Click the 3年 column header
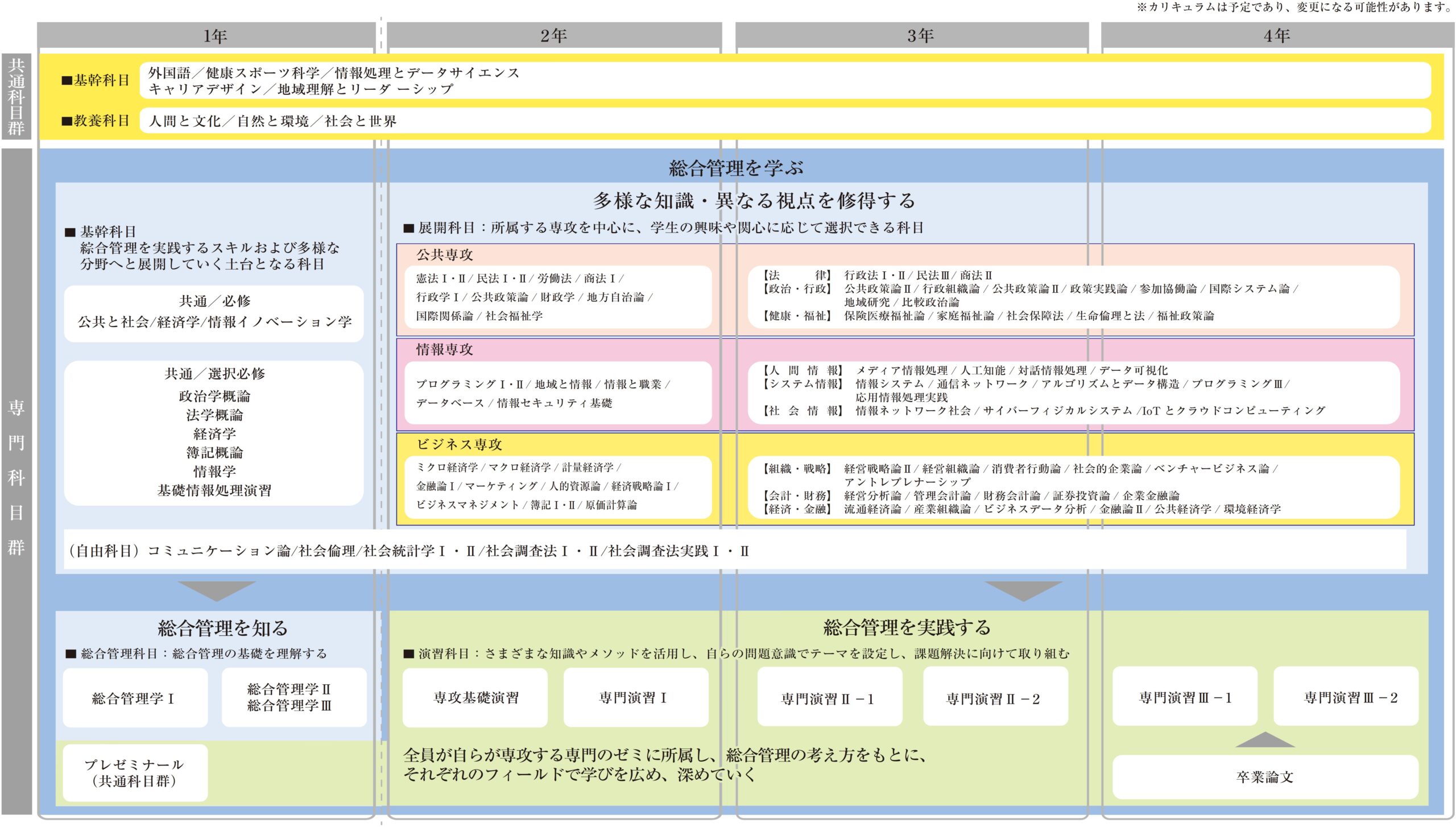1456x827 pixels. 912,36
